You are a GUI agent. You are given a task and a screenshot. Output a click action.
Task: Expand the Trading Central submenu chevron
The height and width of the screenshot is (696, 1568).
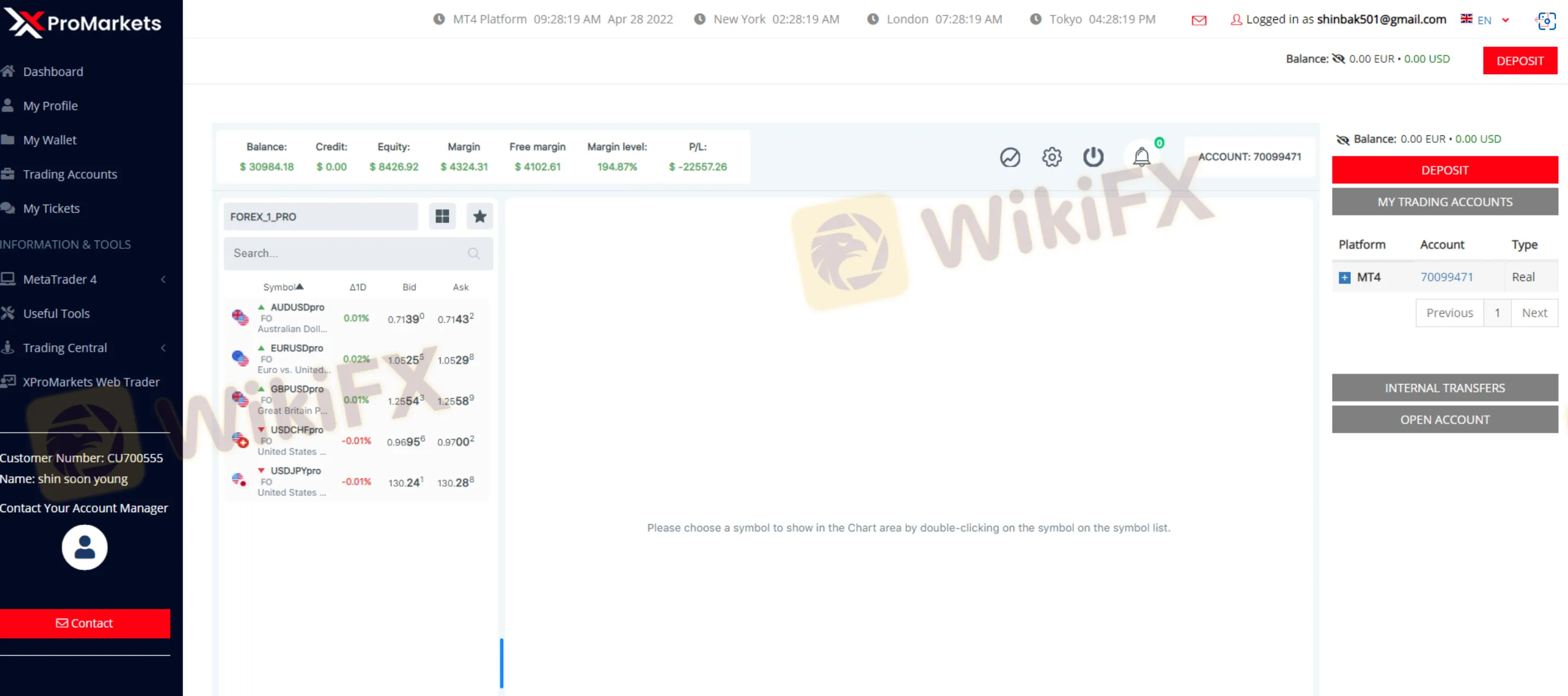coord(163,347)
